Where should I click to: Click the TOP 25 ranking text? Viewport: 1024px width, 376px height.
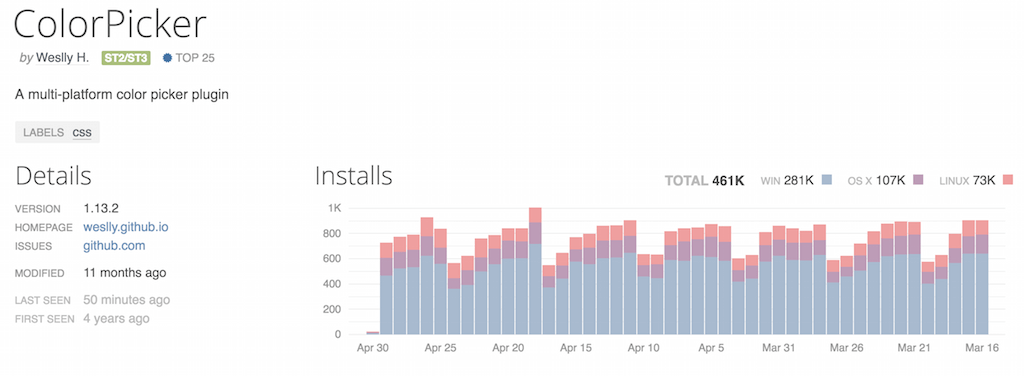click(195, 58)
